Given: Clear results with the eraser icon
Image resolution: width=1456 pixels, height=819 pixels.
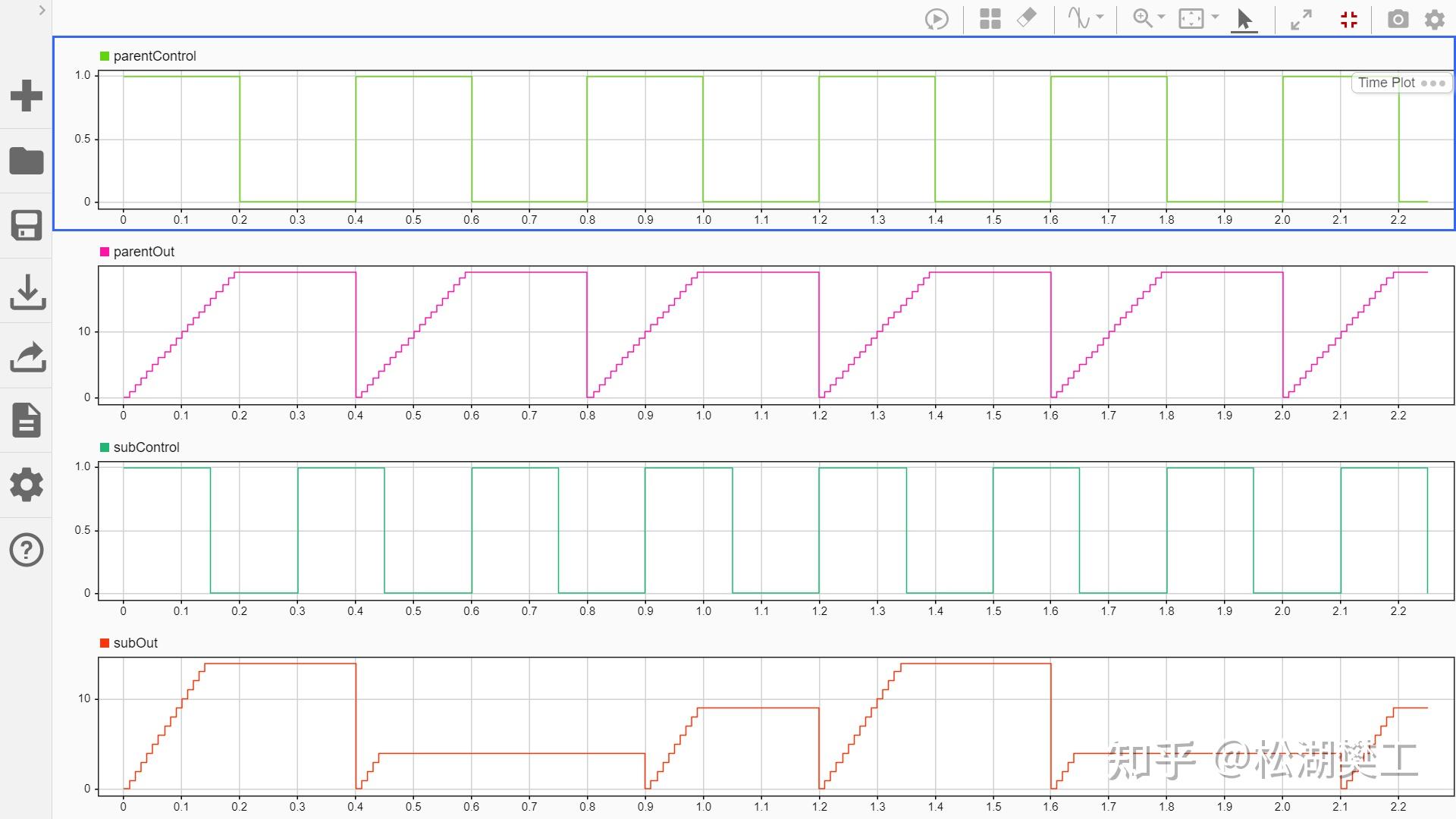Looking at the screenshot, I should tap(1026, 19).
